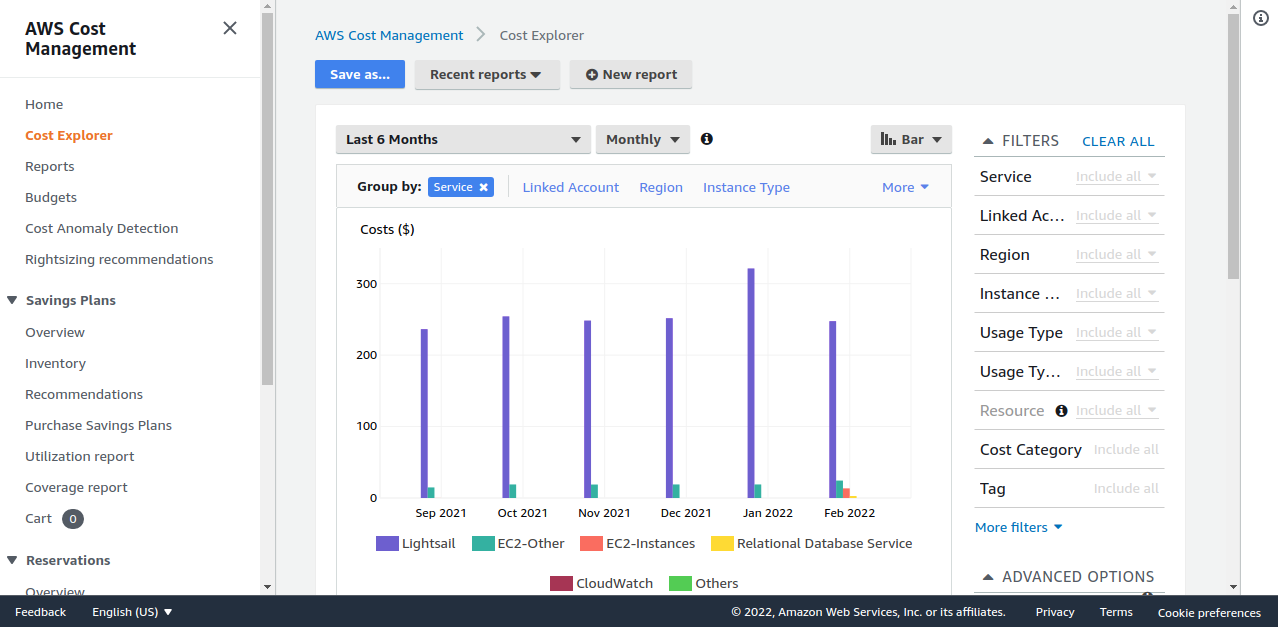Click Feedback in footer
Image resolution: width=1278 pixels, height=627 pixels.
pyautogui.click(x=40, y=612)
